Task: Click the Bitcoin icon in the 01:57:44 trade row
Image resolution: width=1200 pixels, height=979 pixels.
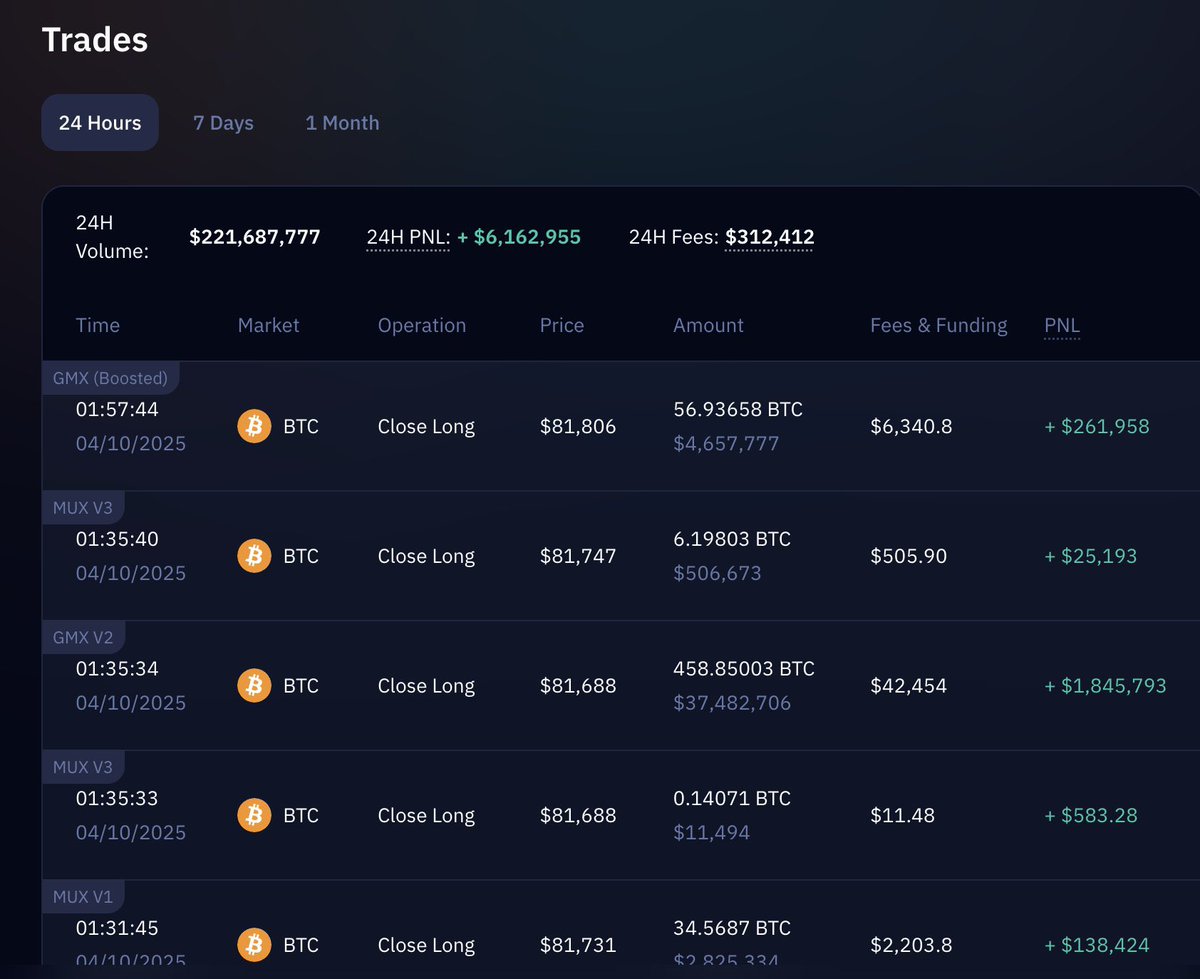Action: coord(254,427)
